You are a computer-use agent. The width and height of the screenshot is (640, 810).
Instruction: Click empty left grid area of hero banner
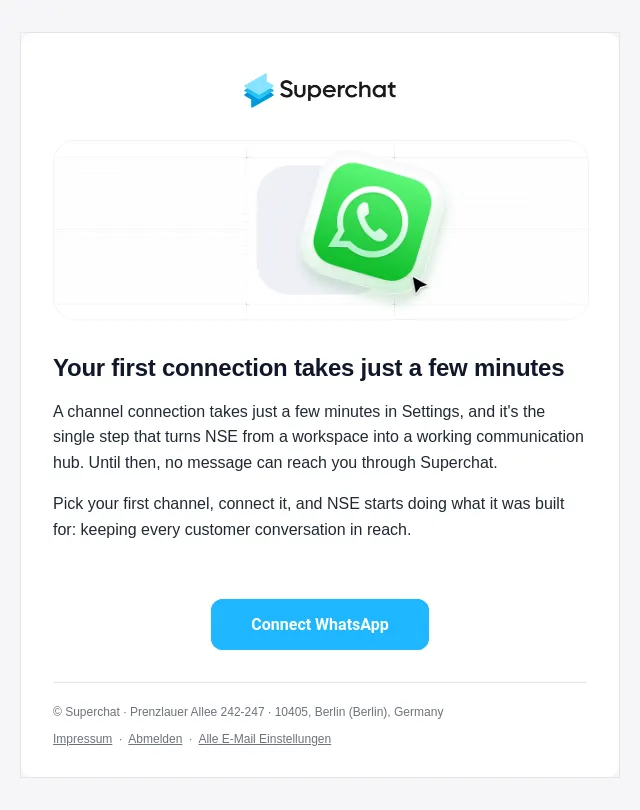click(x=150, y=230)
